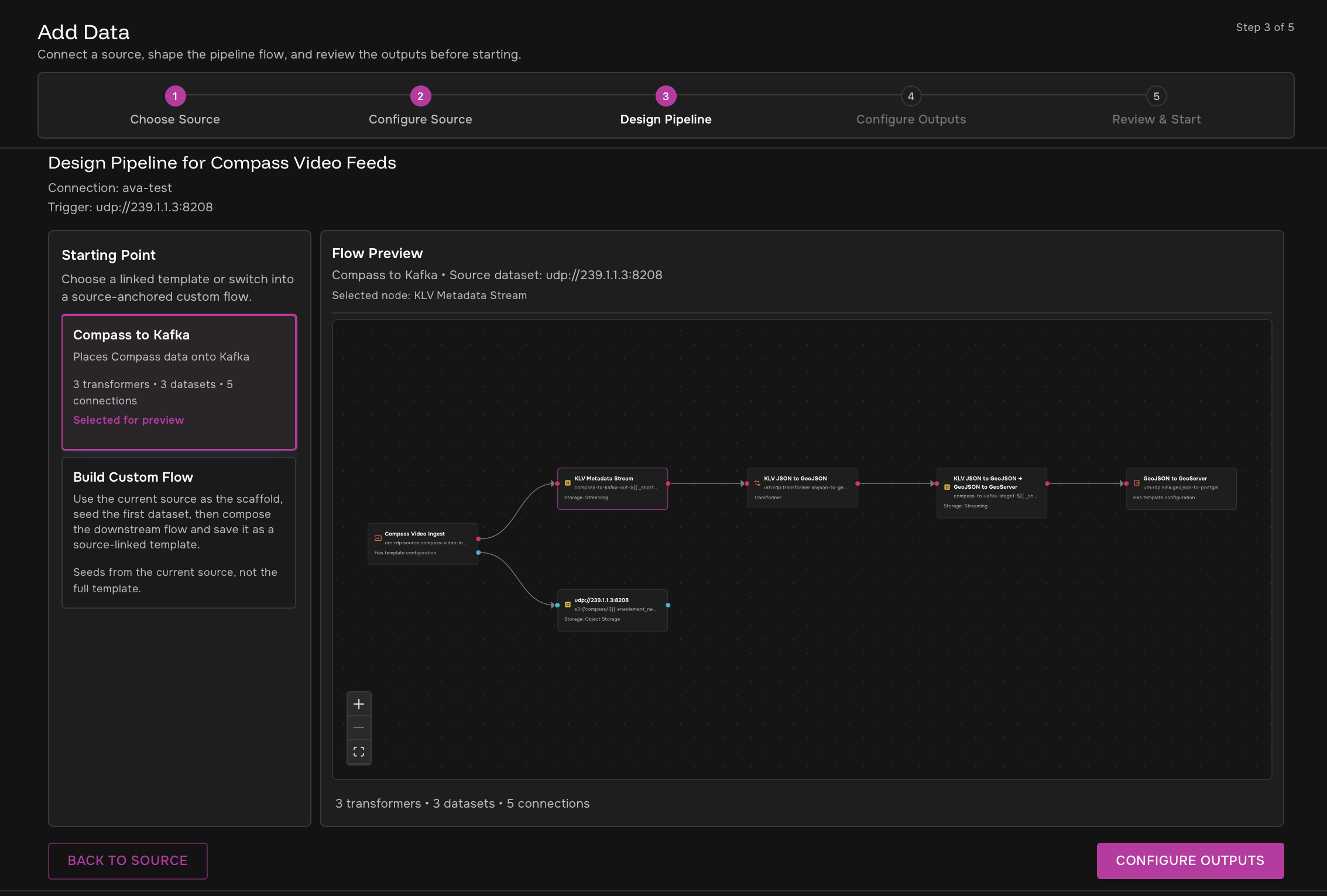Click flow summary '3 transformers • 3 datasets • 5 connections' below canvas
Image resolution: width=1327 pixels, height=896 pixels.
pos(462,804)
